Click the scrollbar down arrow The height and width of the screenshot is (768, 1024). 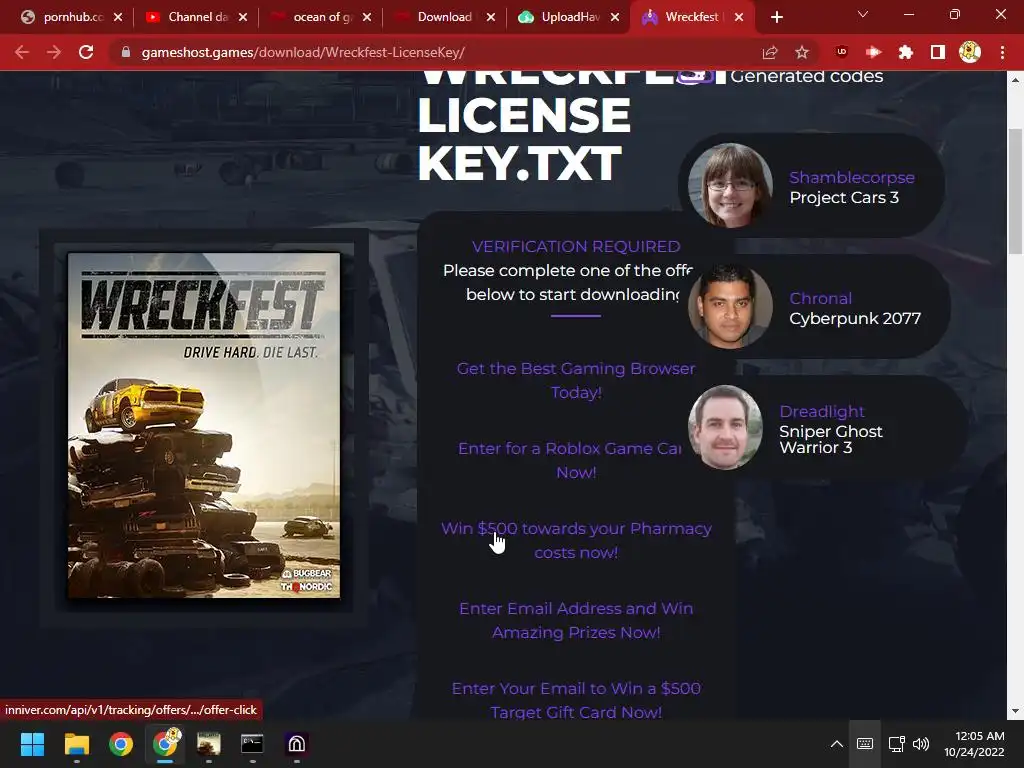pos(1015,711)
